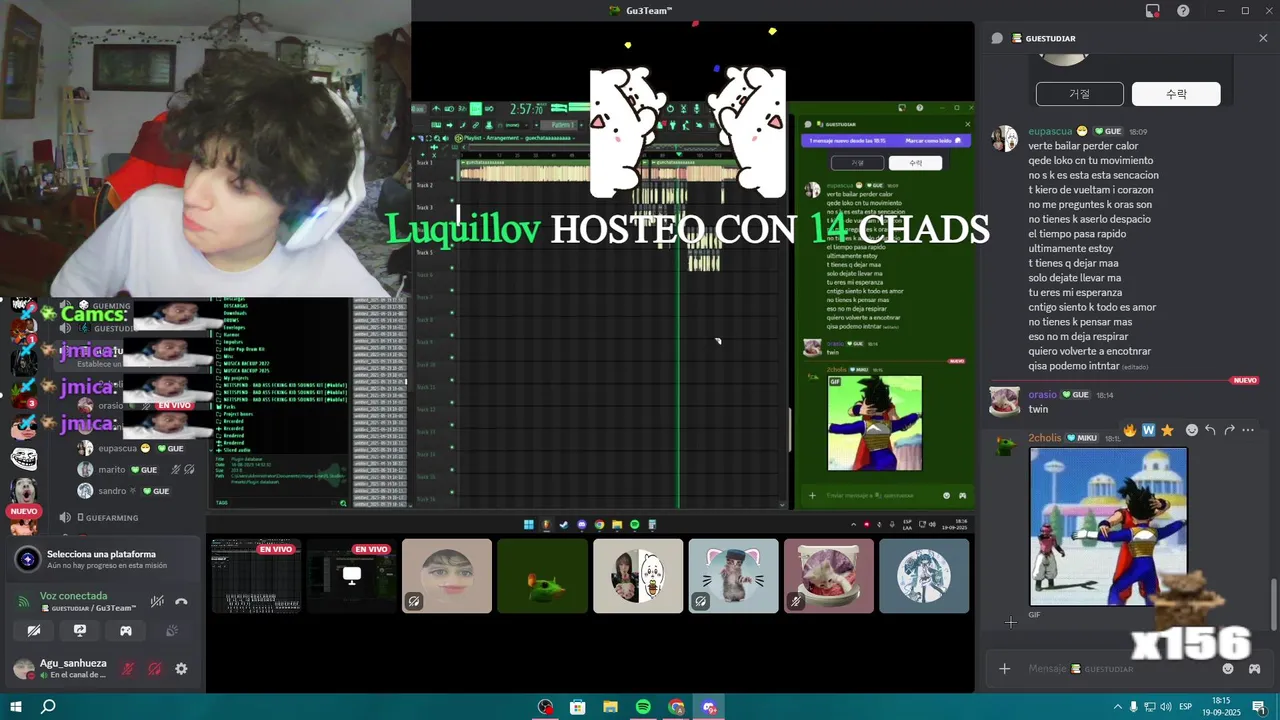Open the Windows notification center
This screenshot has height=720, width=1280.
pyautogui.click(x=1259, y=707)
